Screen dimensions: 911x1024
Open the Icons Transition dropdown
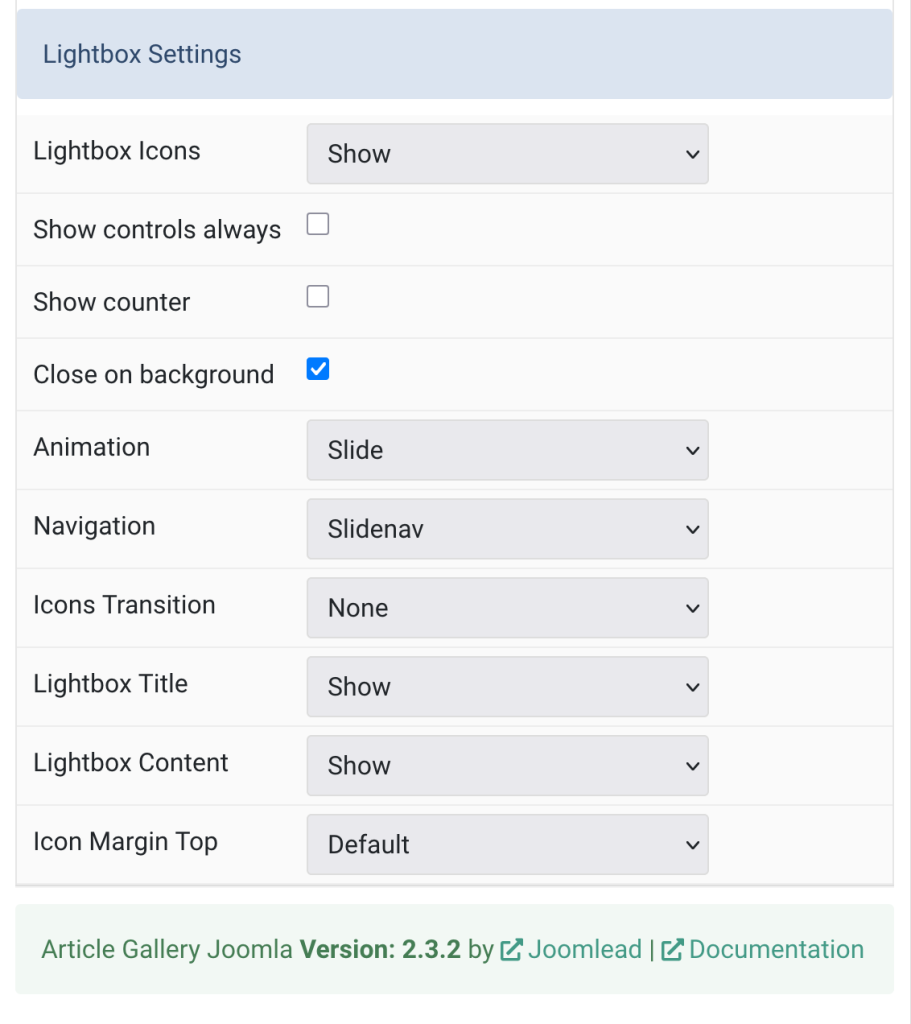pos(506,608)
